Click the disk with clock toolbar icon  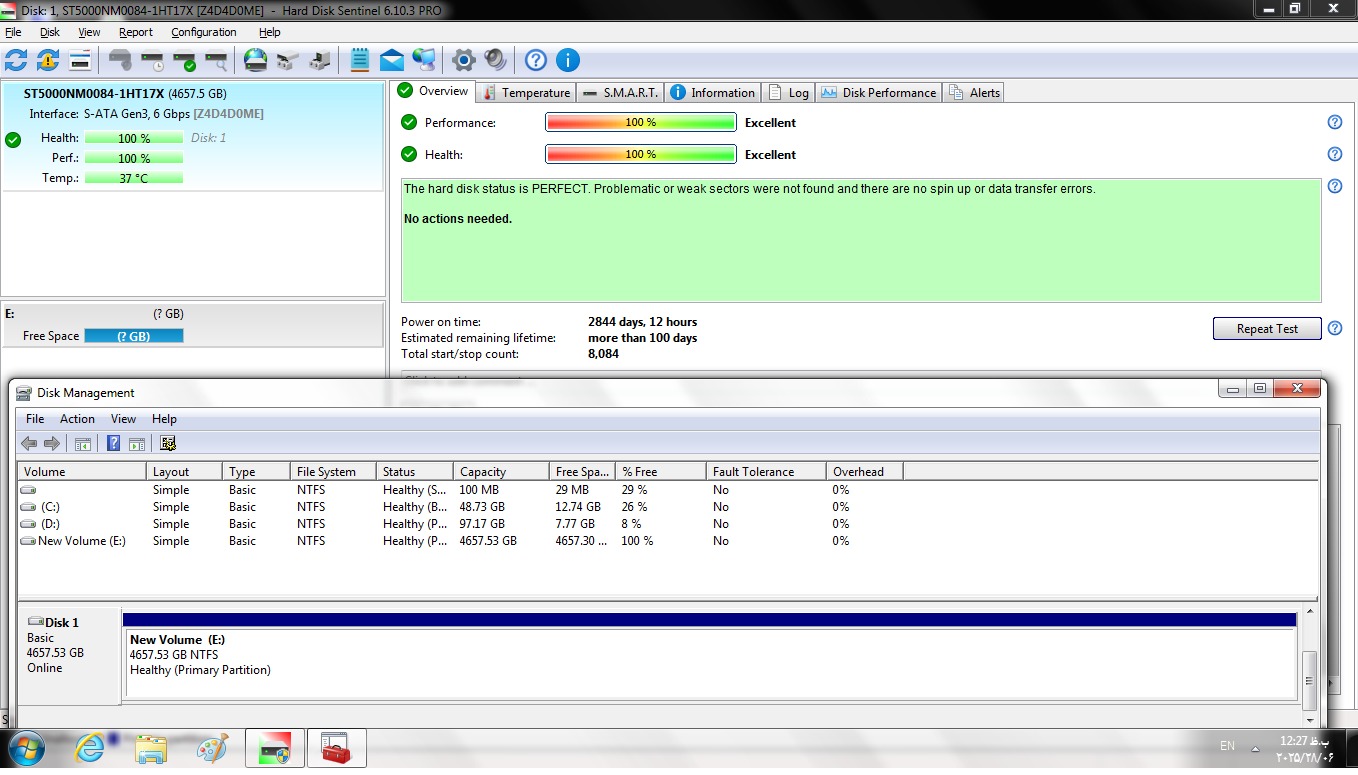153,60
